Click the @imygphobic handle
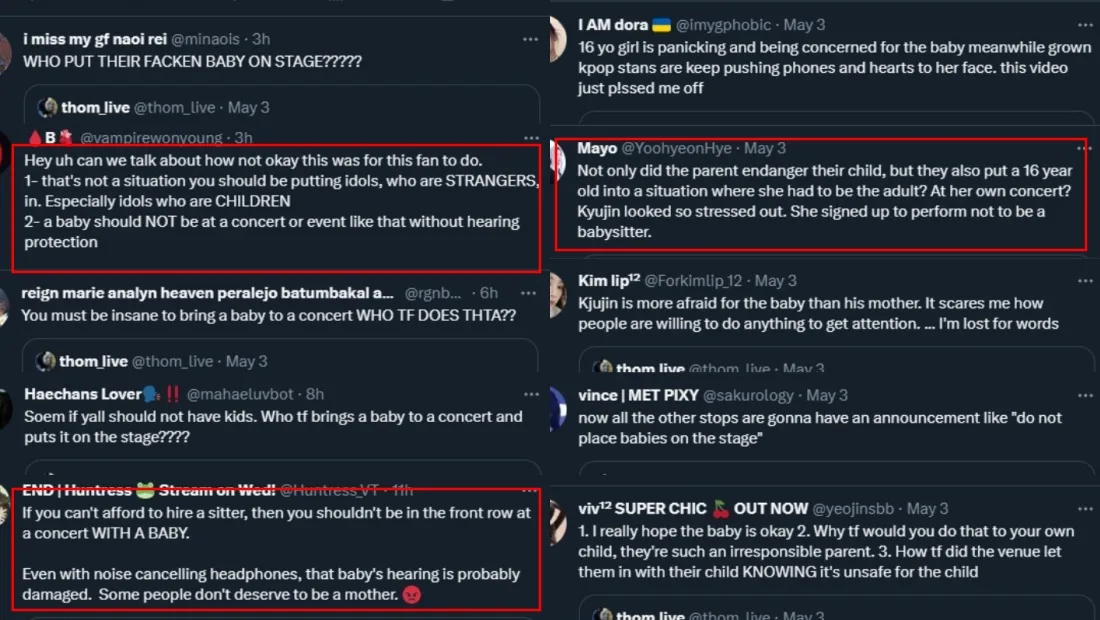1100x620 pixels. click(x=725, y=24)
